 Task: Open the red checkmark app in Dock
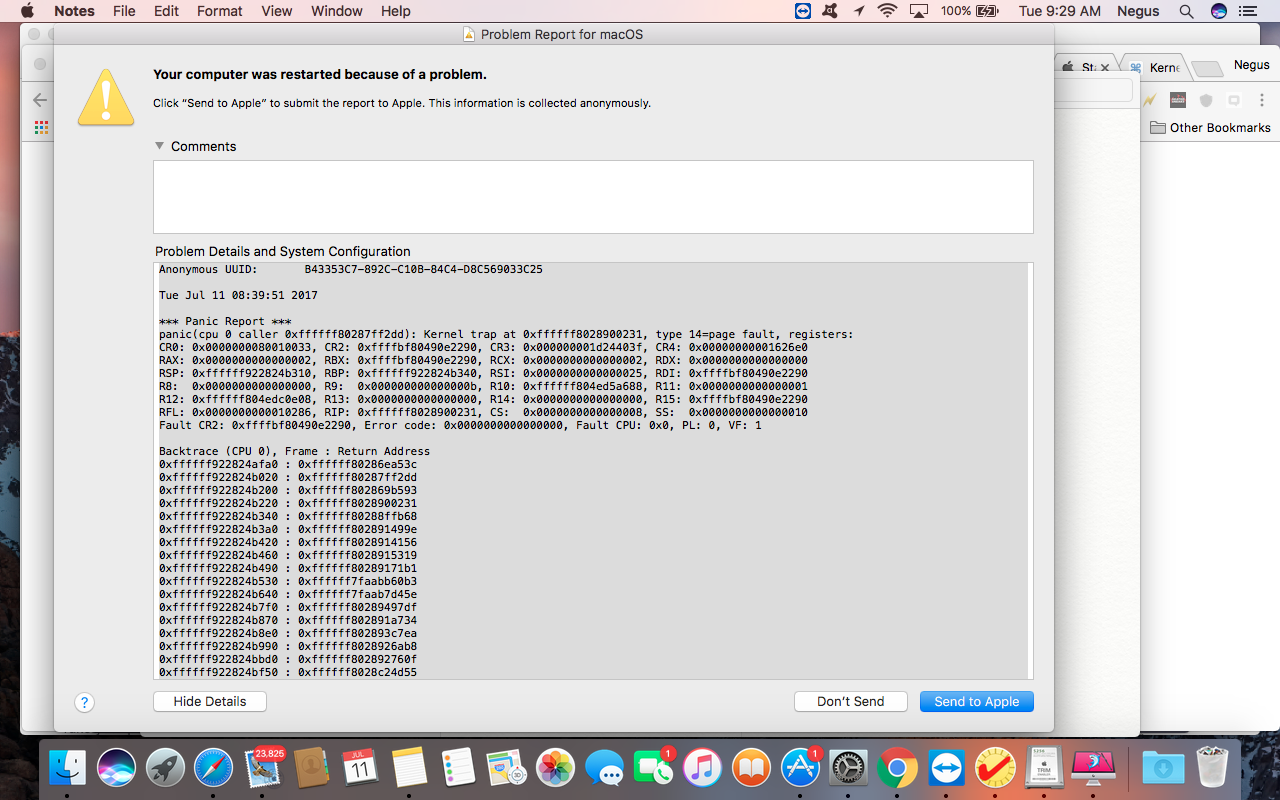pos(995,768)
